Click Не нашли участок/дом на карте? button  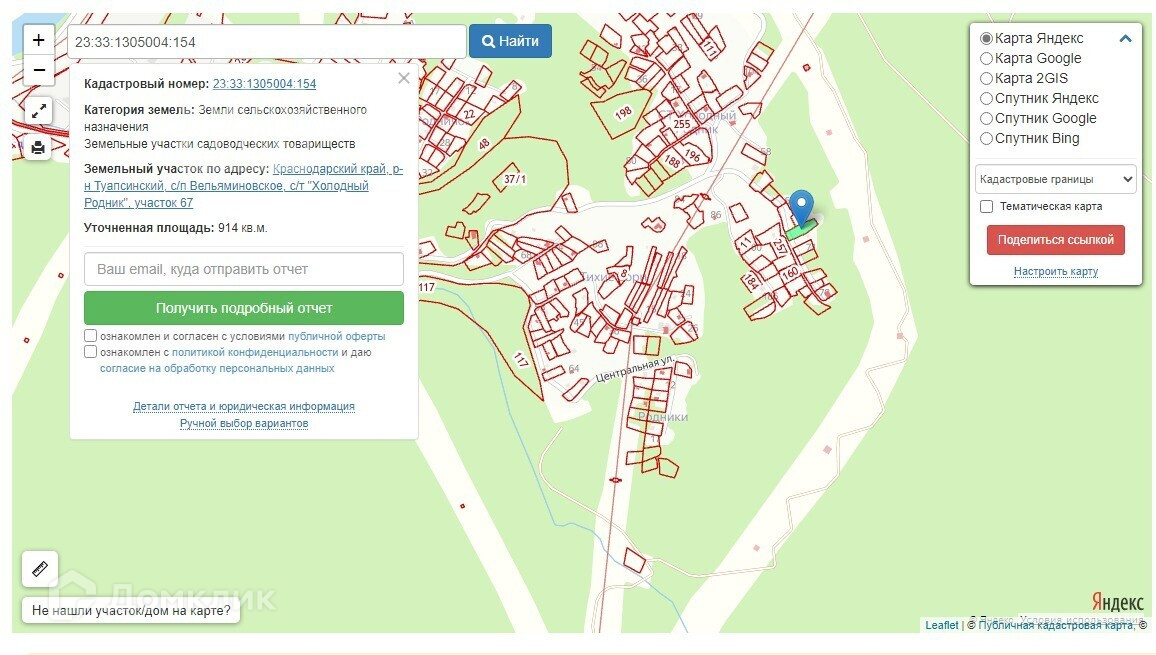click(x=131, y=611)
